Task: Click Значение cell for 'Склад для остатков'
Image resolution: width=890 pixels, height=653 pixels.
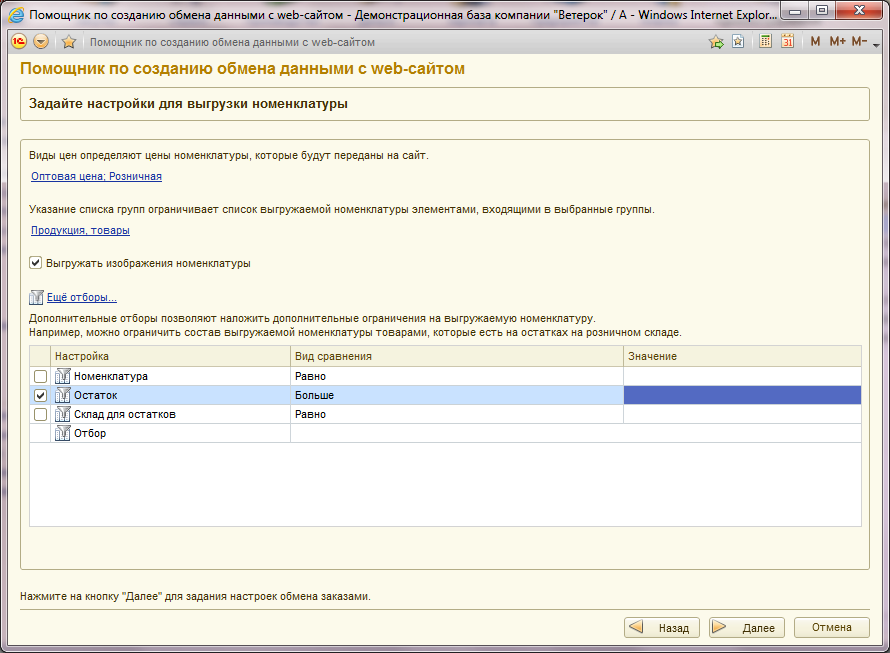Action: click(742, 415)
